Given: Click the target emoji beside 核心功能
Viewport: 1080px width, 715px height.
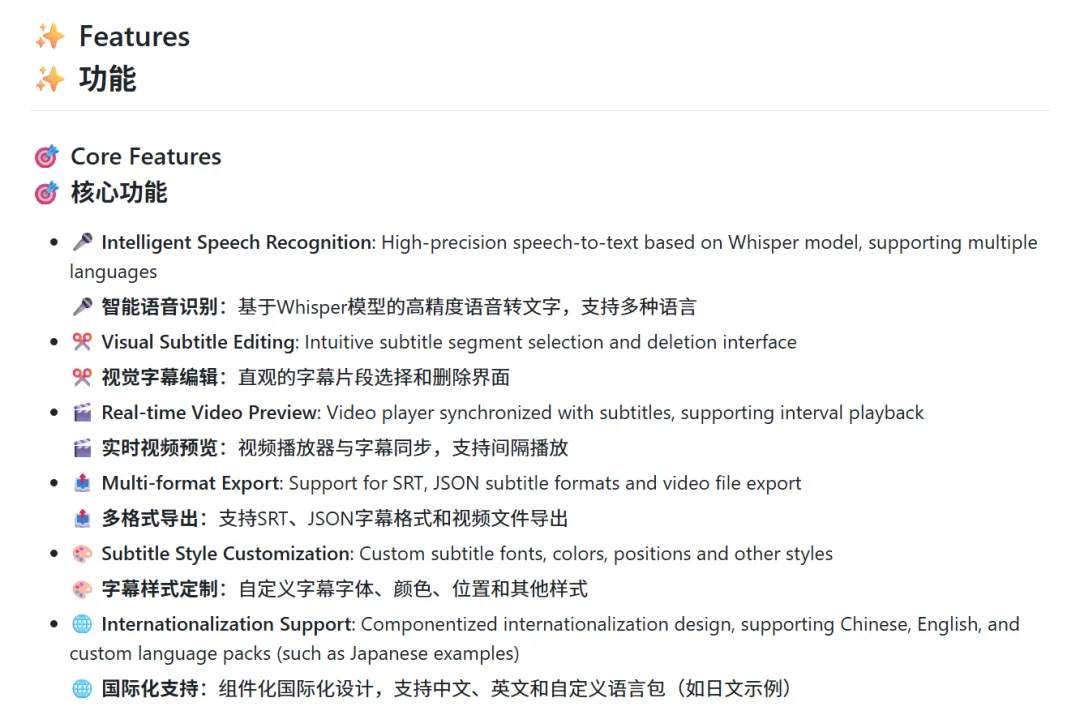Looking at the screenshot, I should [46, 193].
